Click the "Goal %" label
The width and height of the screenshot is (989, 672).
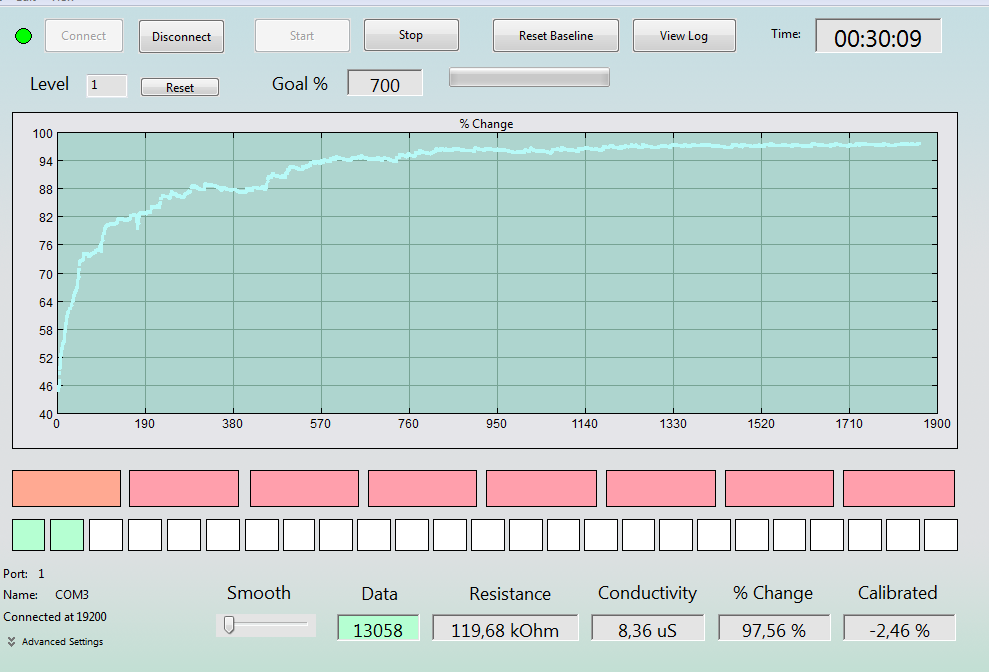point(300,84)
